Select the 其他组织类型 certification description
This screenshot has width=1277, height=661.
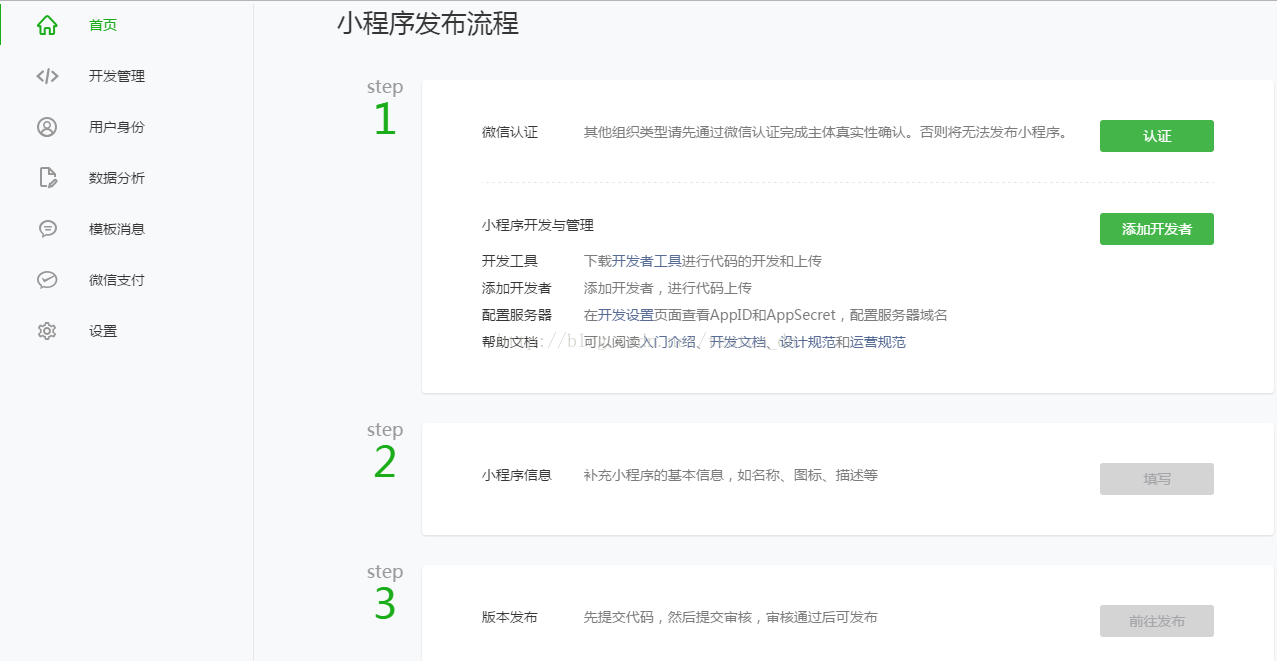coord(826,133)
